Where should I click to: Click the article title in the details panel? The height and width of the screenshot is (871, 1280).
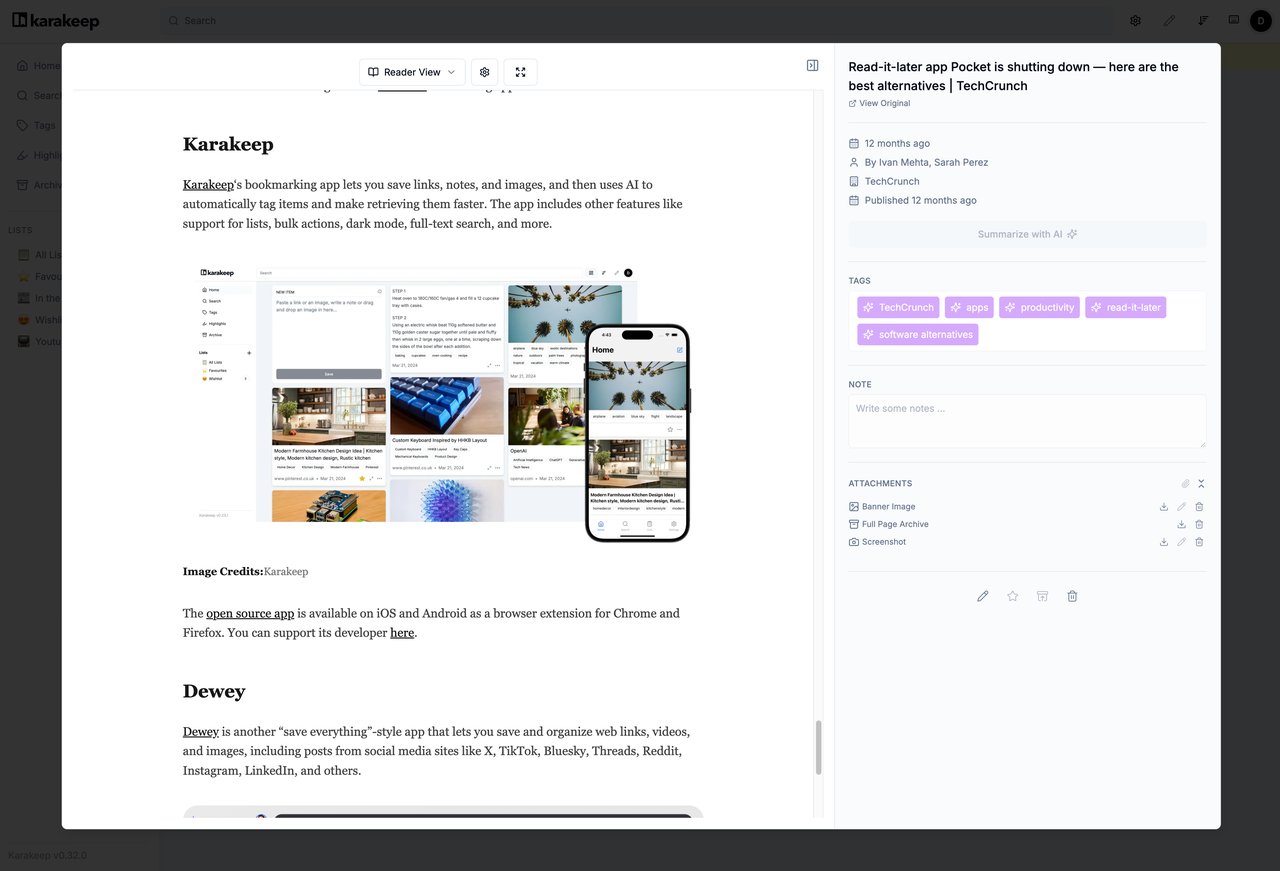click(1013, 76)
